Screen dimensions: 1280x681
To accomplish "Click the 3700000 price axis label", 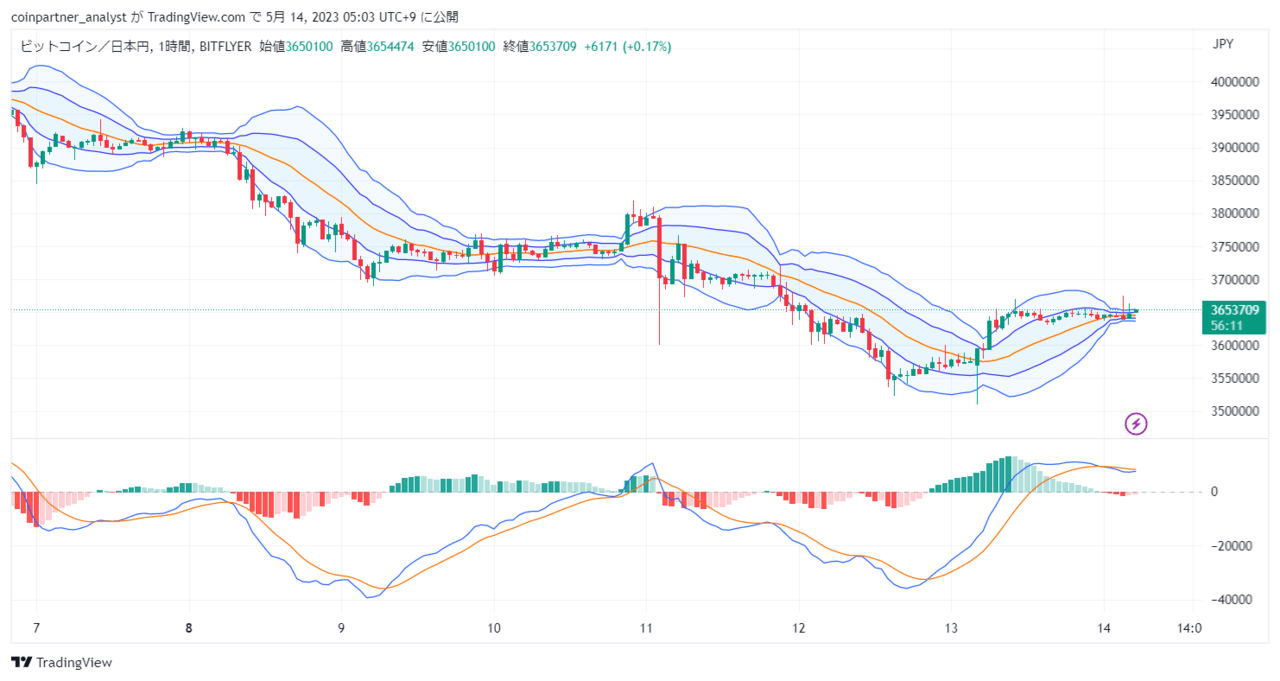I will click(1235, 280).
